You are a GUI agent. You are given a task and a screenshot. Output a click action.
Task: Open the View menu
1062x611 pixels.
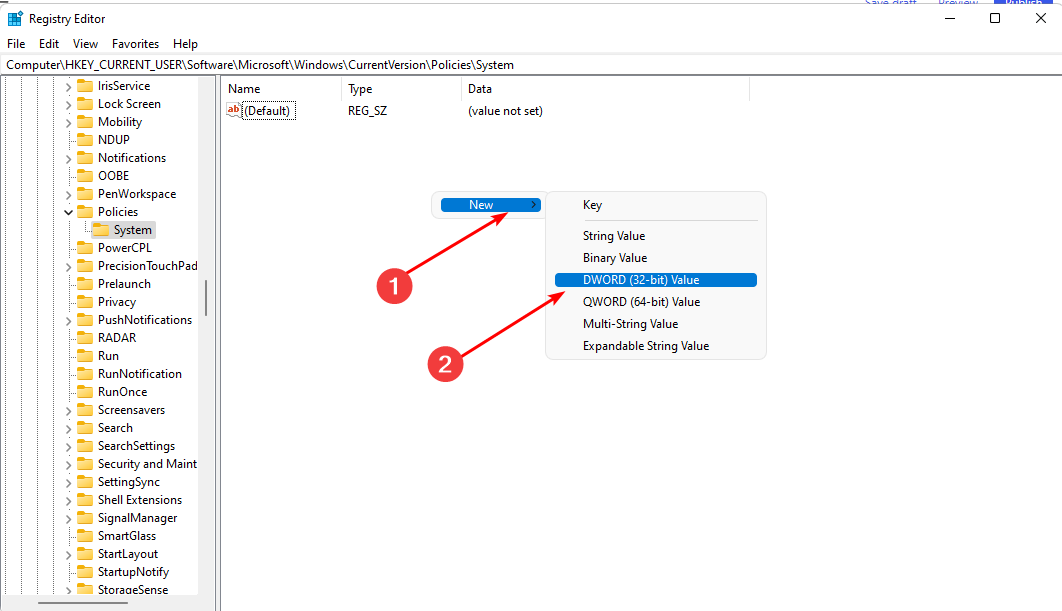(x=85, y=43)
